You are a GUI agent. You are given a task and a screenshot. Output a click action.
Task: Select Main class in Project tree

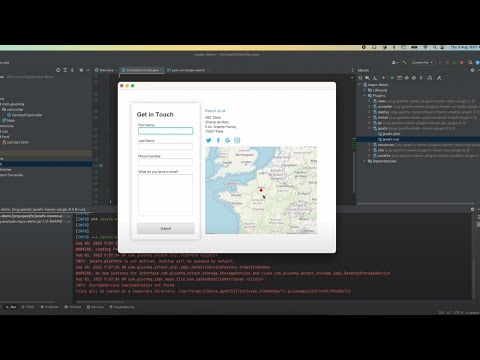coord(9,120)
